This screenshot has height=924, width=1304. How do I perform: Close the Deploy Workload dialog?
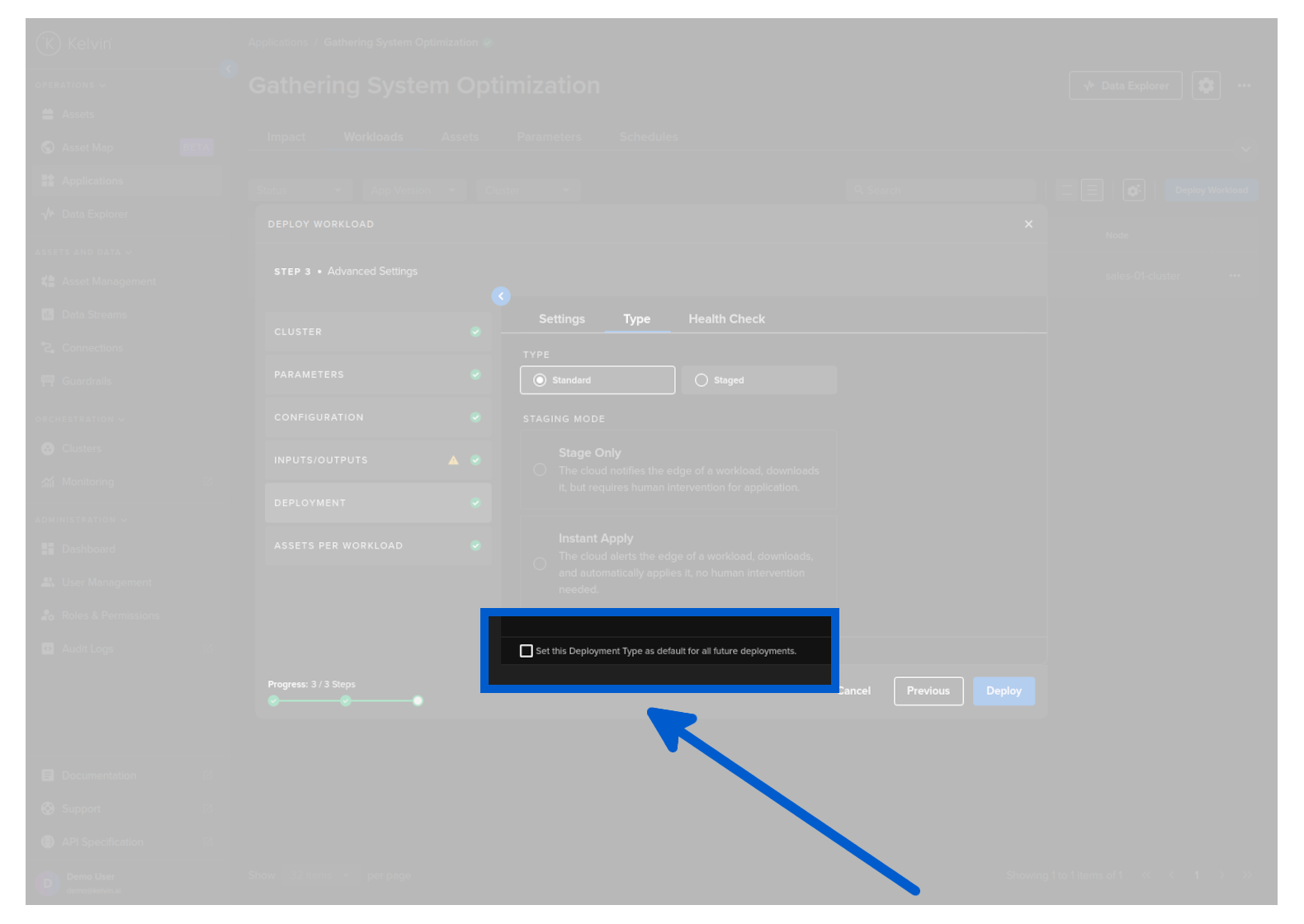coord(1028,224)
